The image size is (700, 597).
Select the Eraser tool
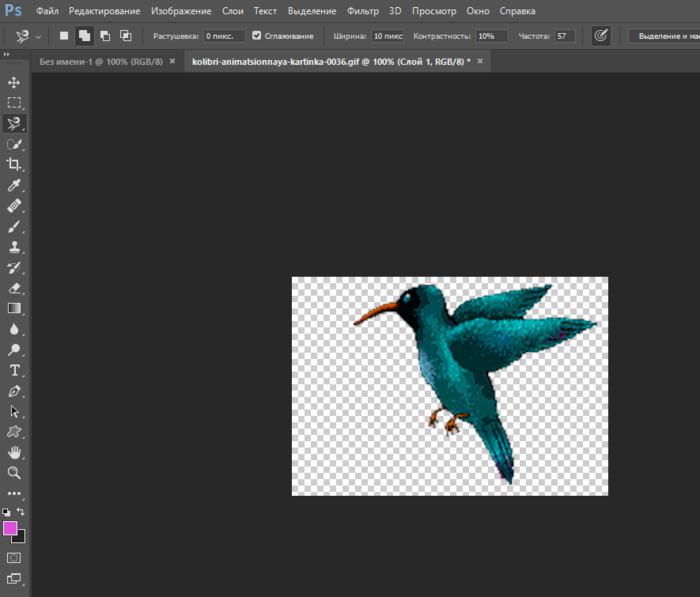coord(14,288)
